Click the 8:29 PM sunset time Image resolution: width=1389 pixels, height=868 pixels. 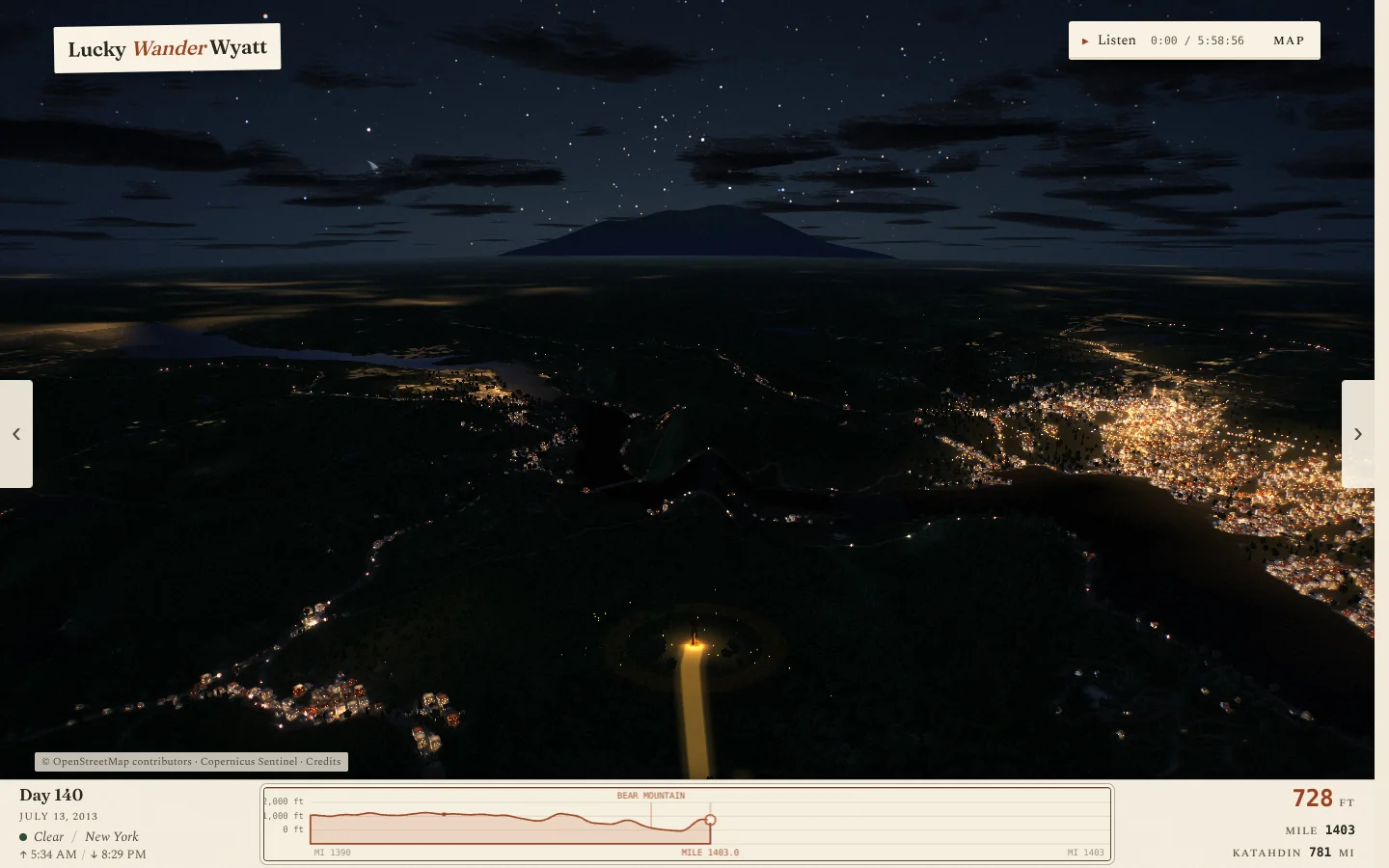tap(118, 854)
